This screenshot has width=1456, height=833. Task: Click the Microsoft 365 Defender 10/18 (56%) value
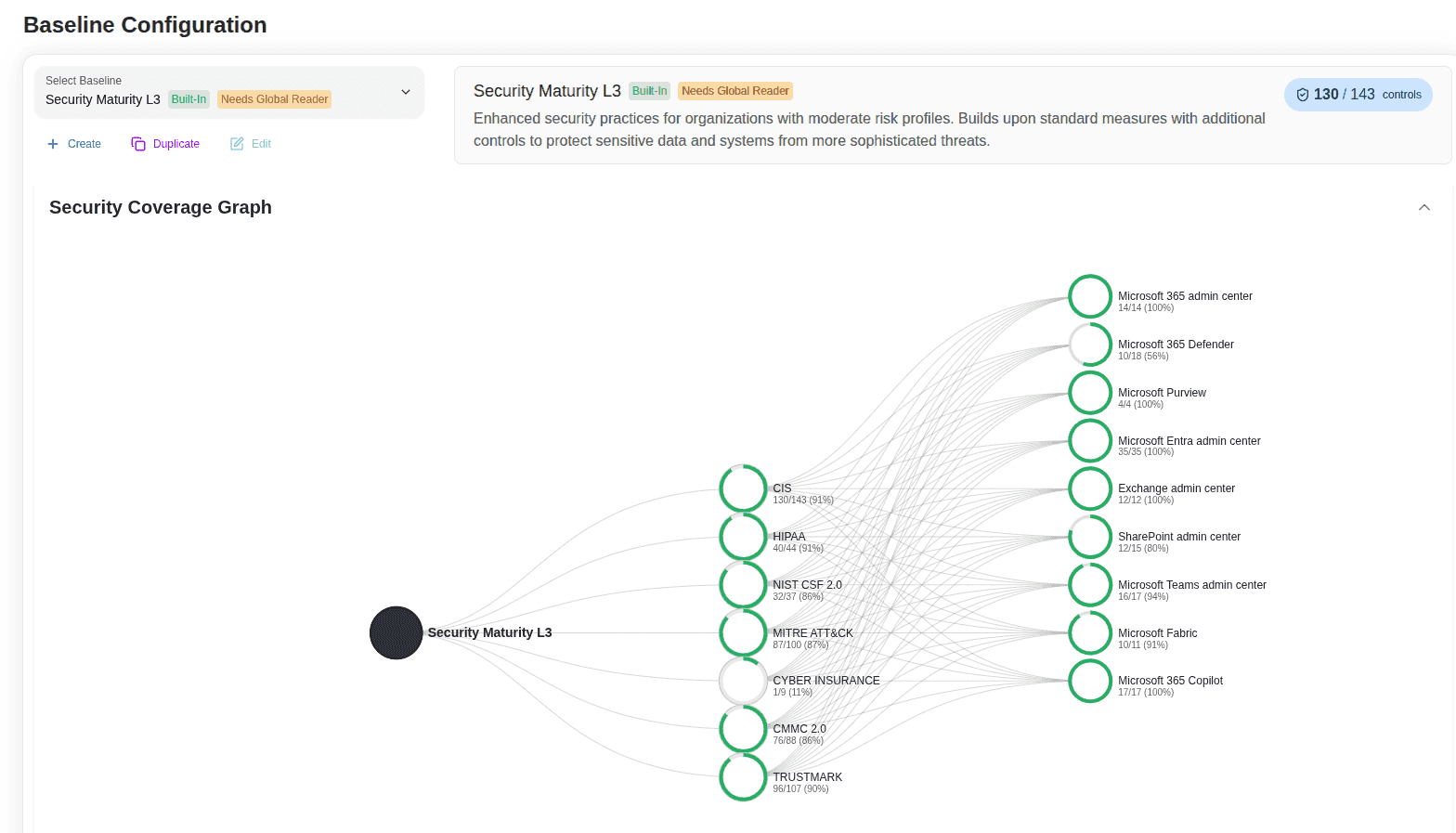(x=1143, y=357)
